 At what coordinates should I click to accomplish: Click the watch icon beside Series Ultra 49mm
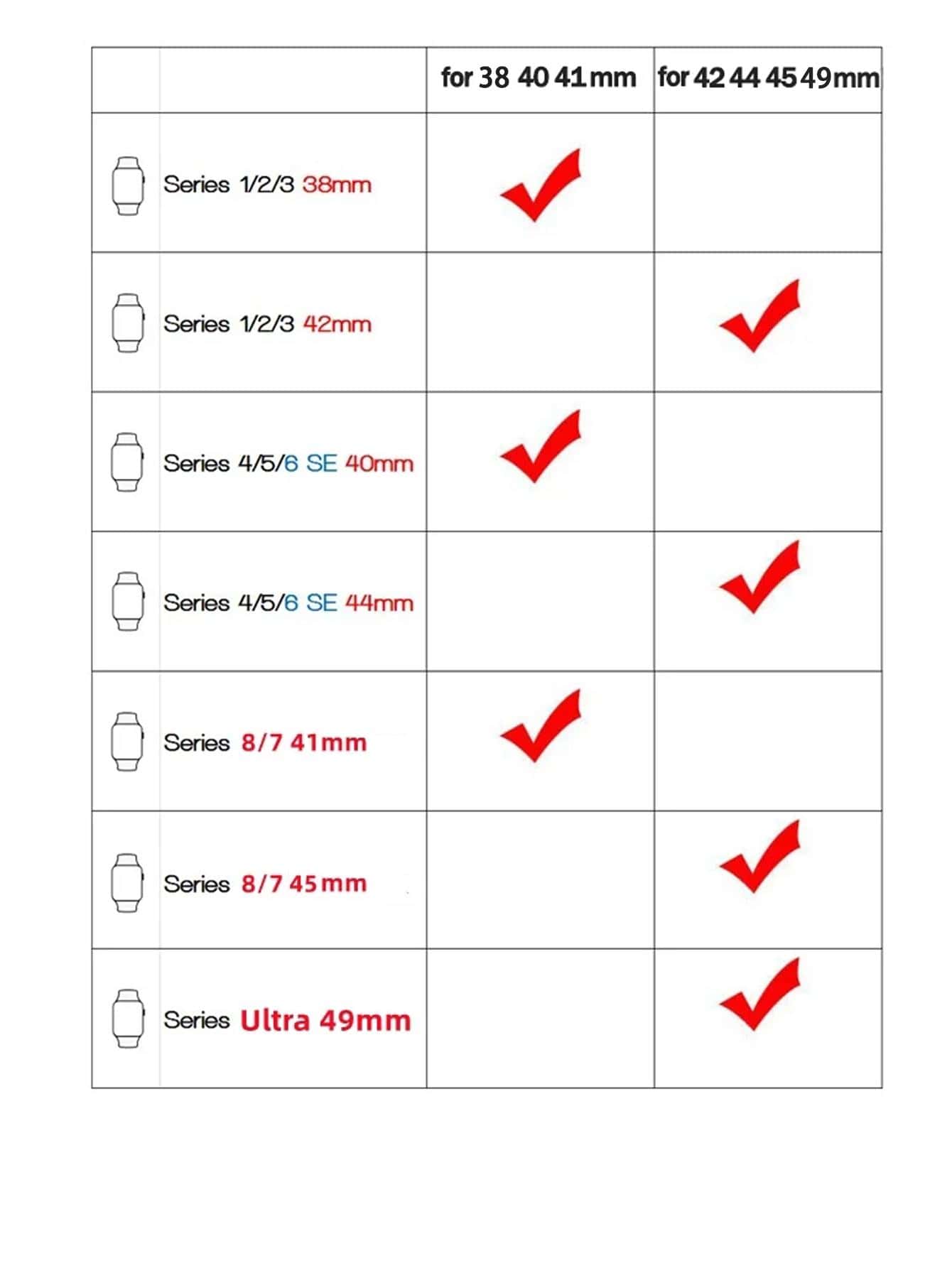click(128, 1018)
